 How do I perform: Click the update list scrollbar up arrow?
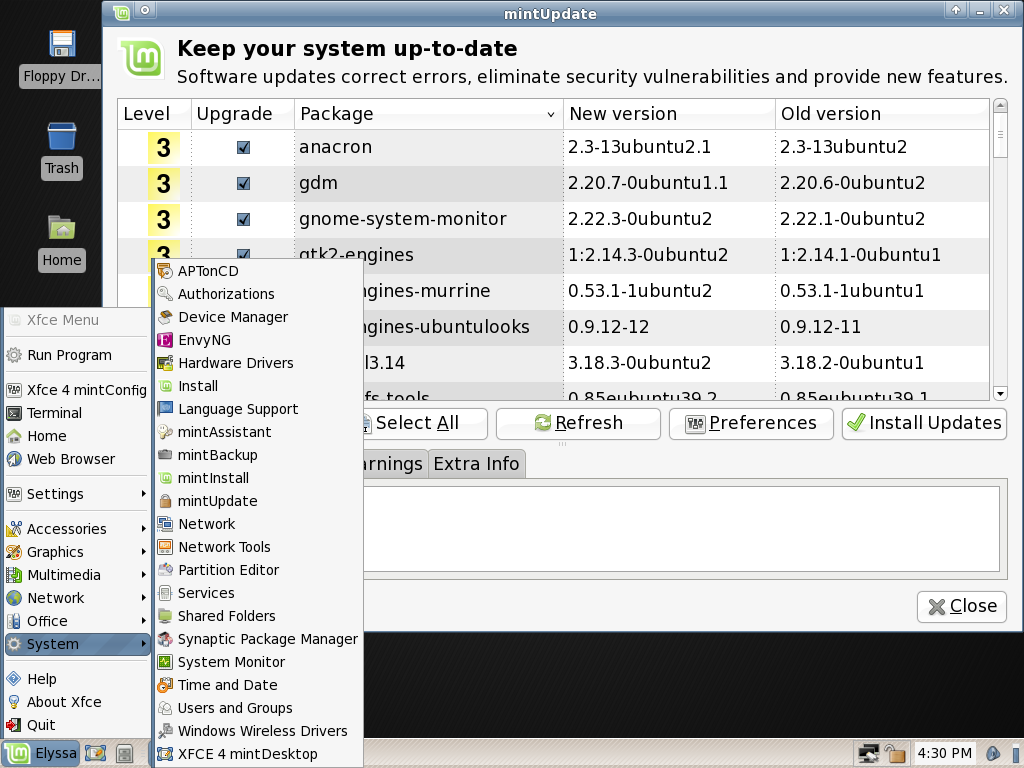coord(1000,106)
